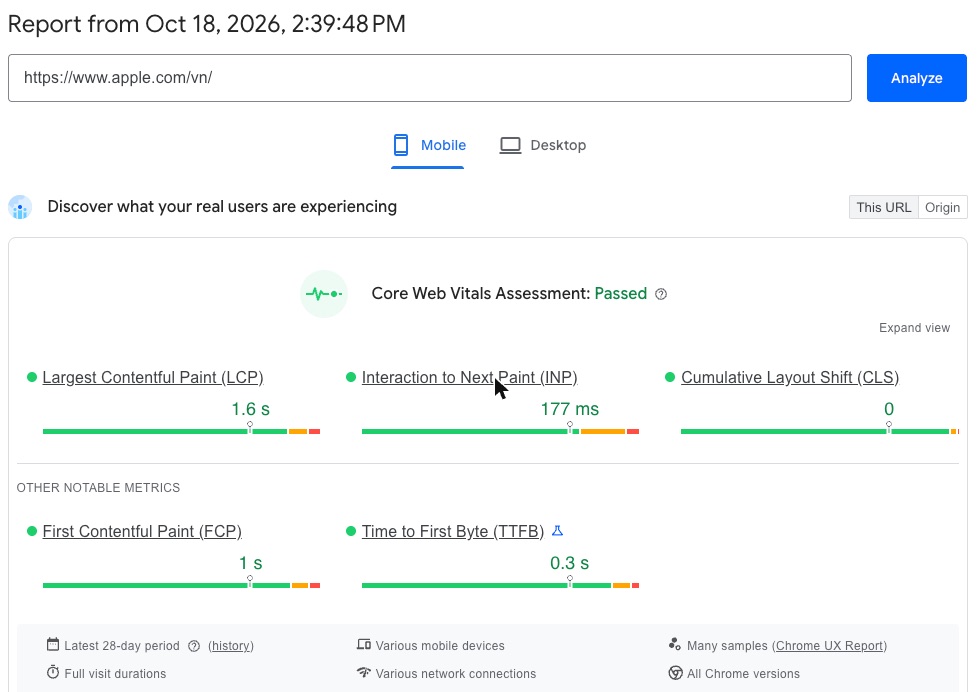
Task: Click help icon beside Latest 28-day period
Action: pos(194,646)
